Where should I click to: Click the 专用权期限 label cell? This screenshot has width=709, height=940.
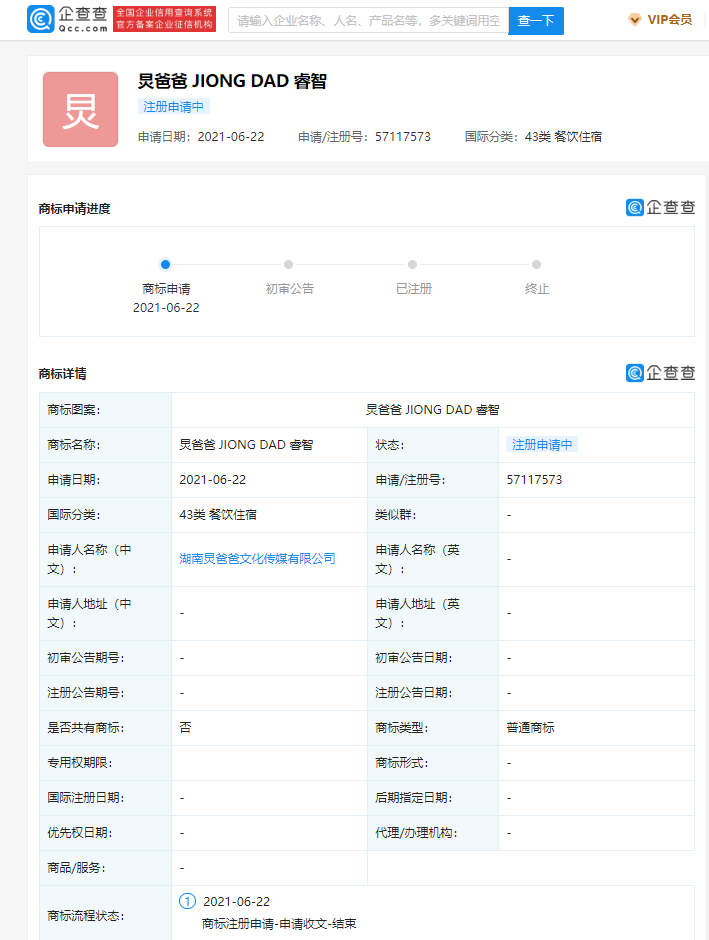105,763
